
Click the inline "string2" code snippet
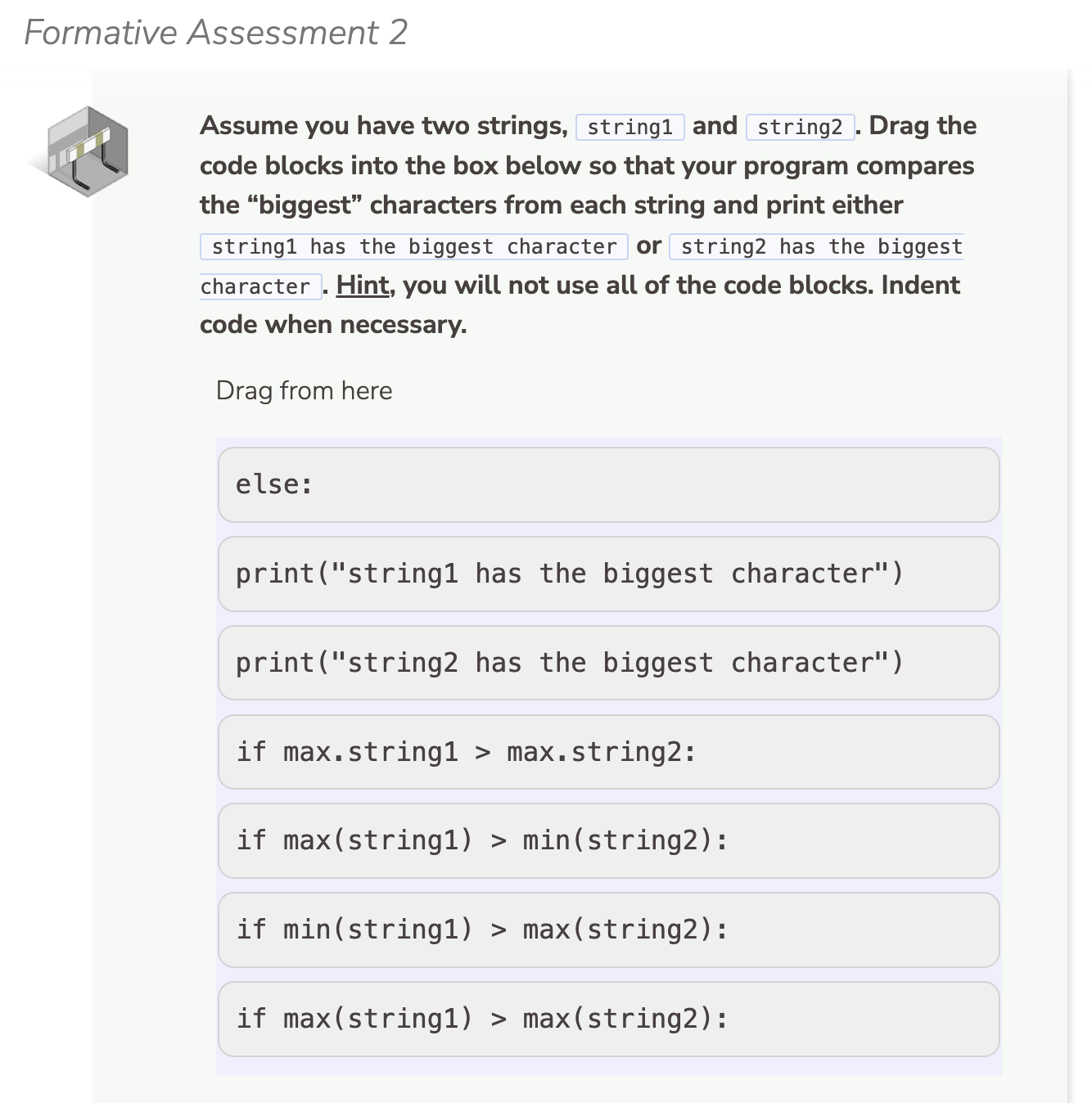click(x=800, y=127)
